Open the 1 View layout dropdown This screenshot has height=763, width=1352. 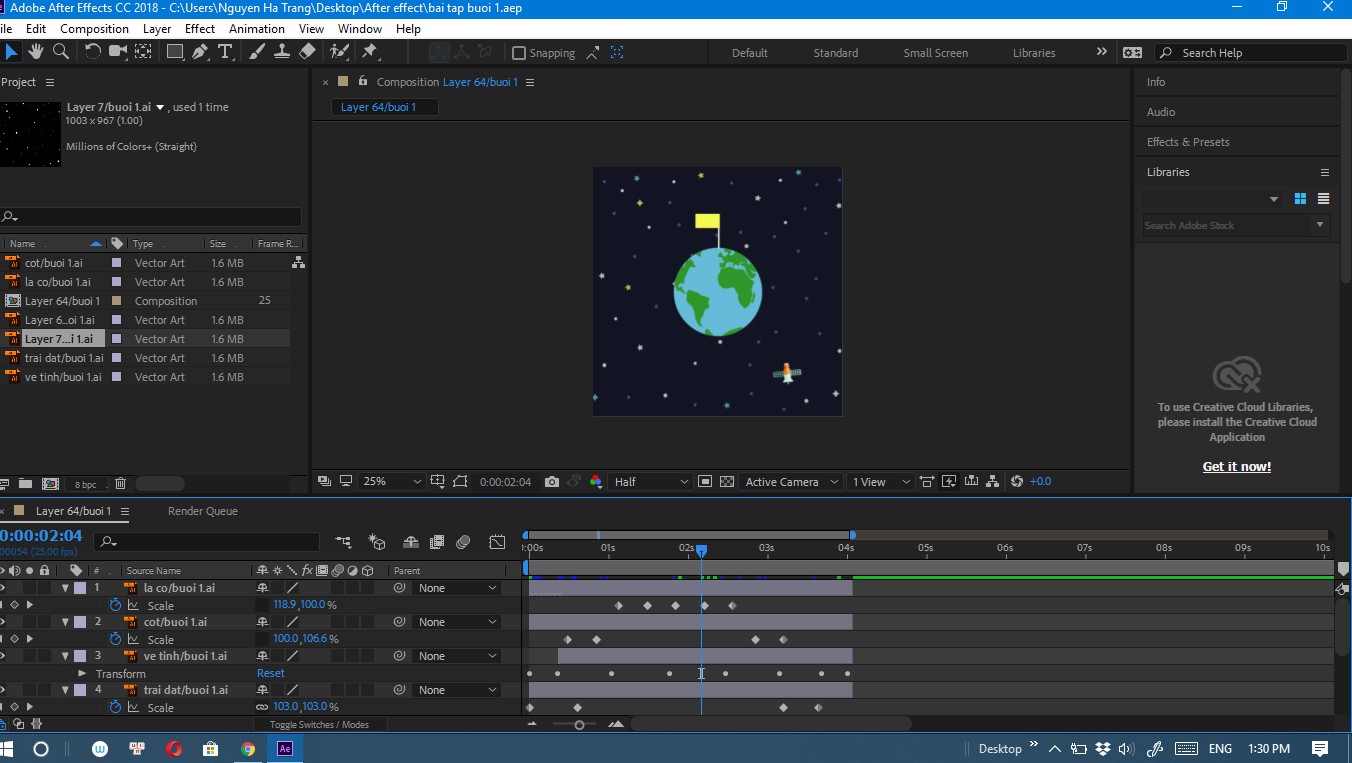[880, 482]
